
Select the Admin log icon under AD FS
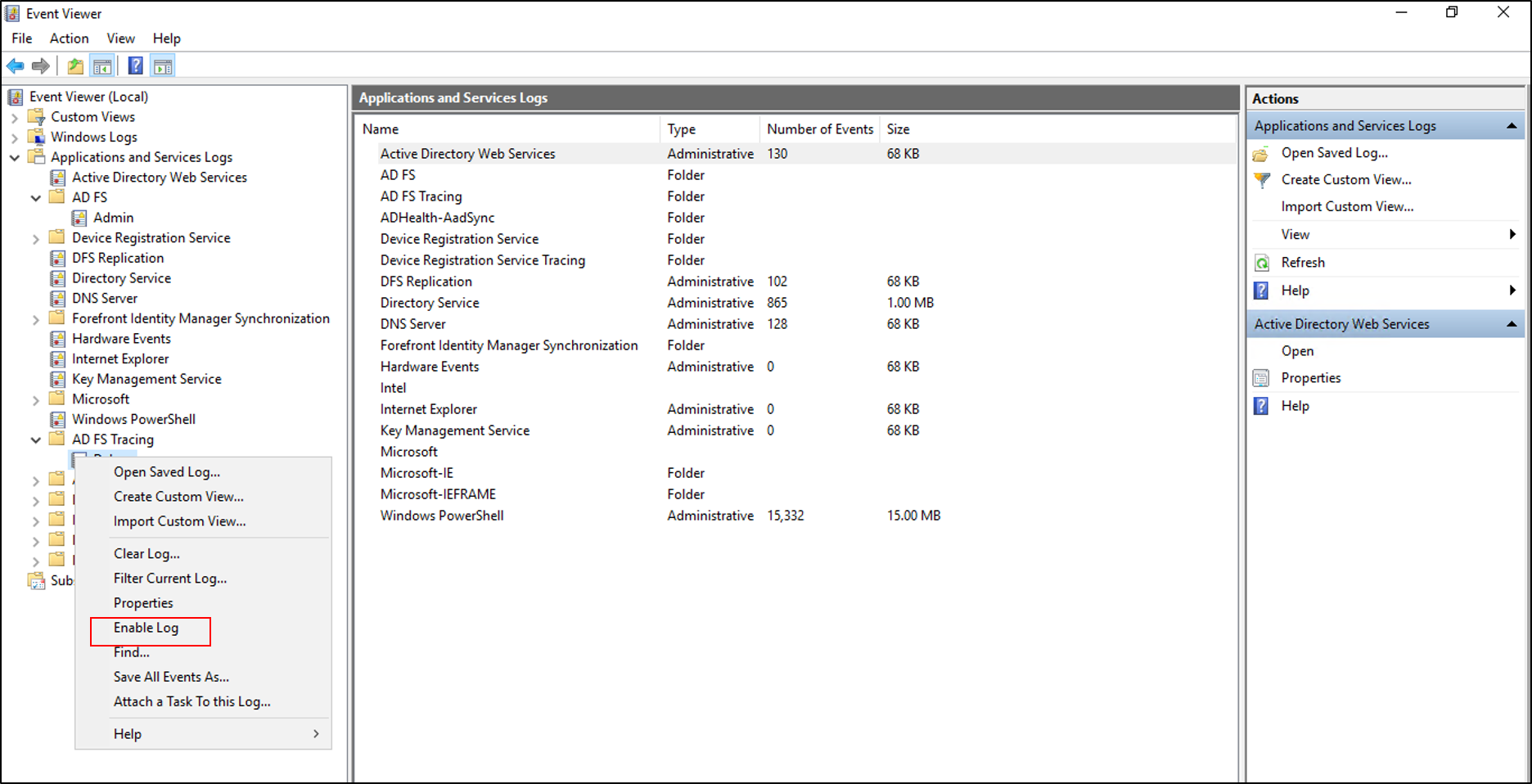79,218
